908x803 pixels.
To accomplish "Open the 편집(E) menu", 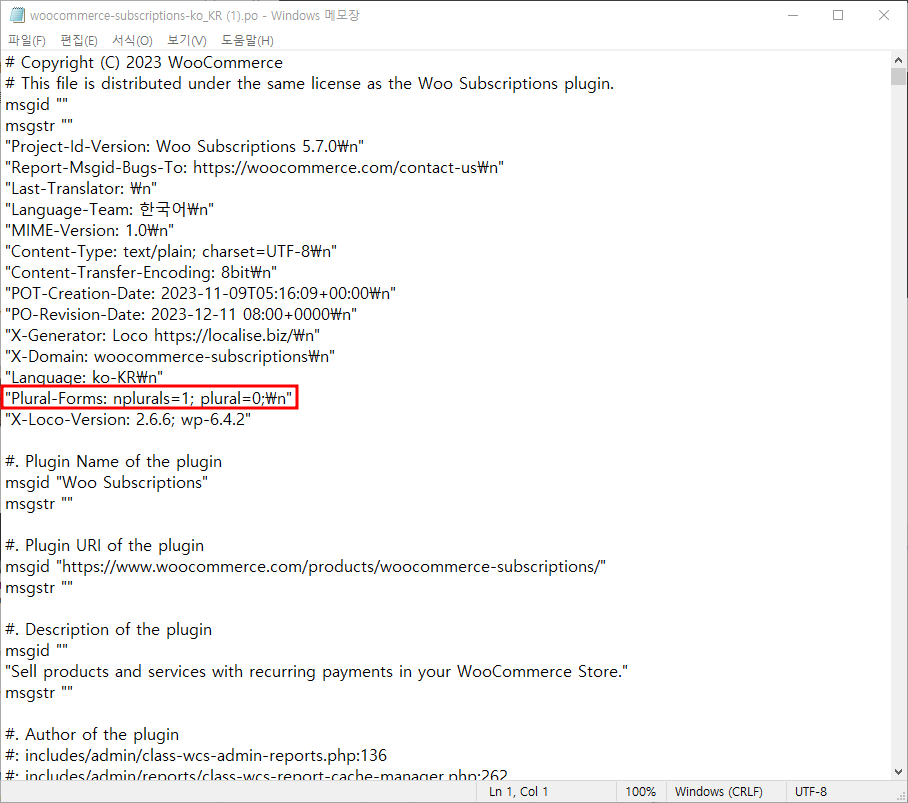I will 79,41.
